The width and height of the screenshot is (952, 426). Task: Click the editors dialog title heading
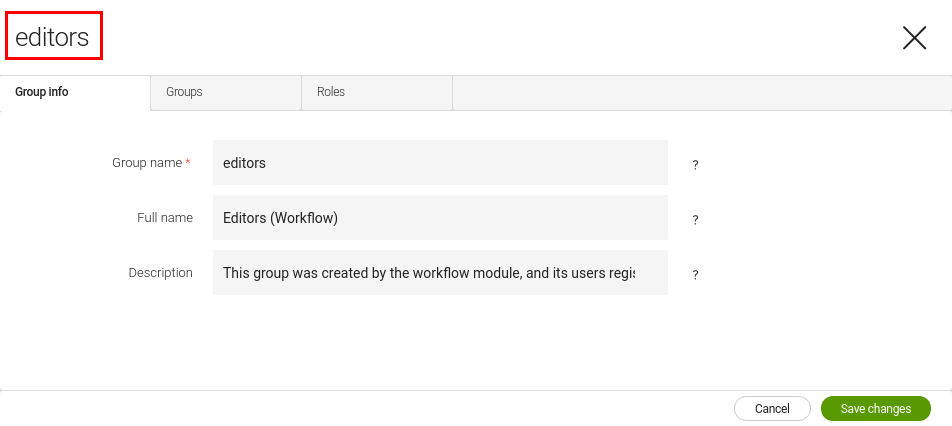click(52, 38)
